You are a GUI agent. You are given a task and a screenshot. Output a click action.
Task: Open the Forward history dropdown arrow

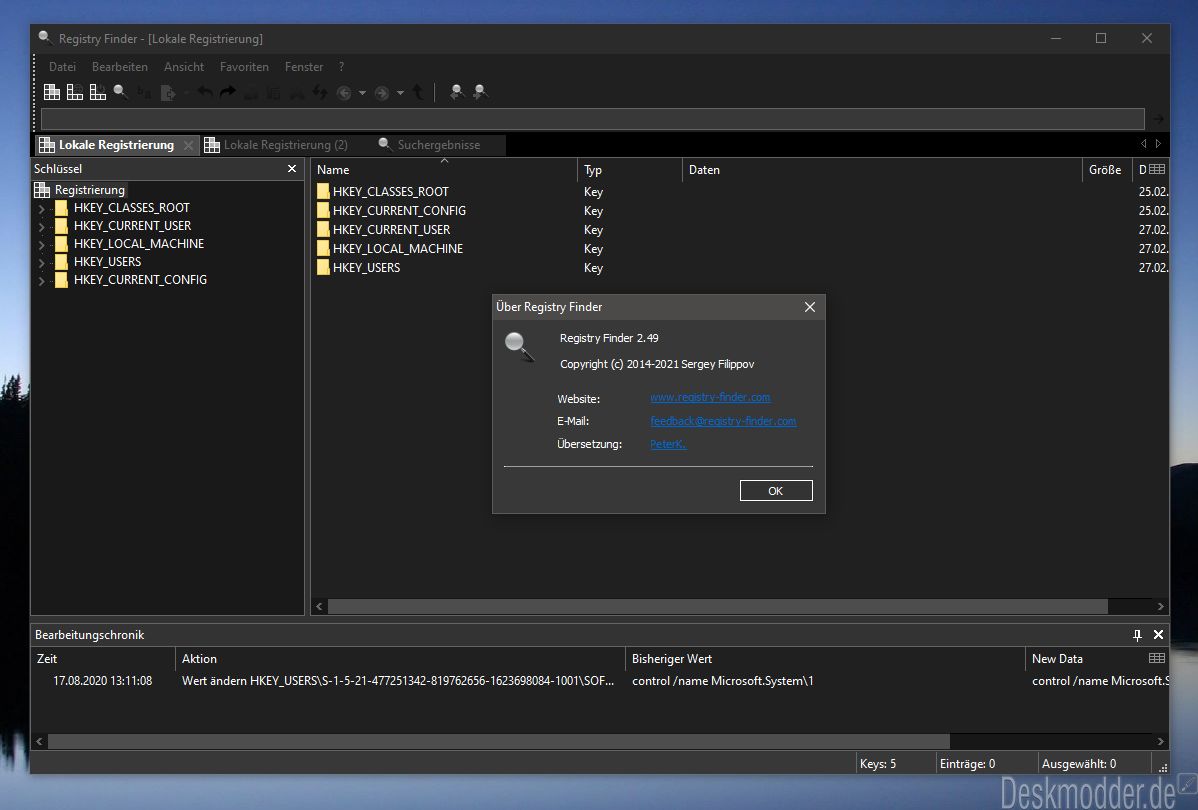coord(400,93)
